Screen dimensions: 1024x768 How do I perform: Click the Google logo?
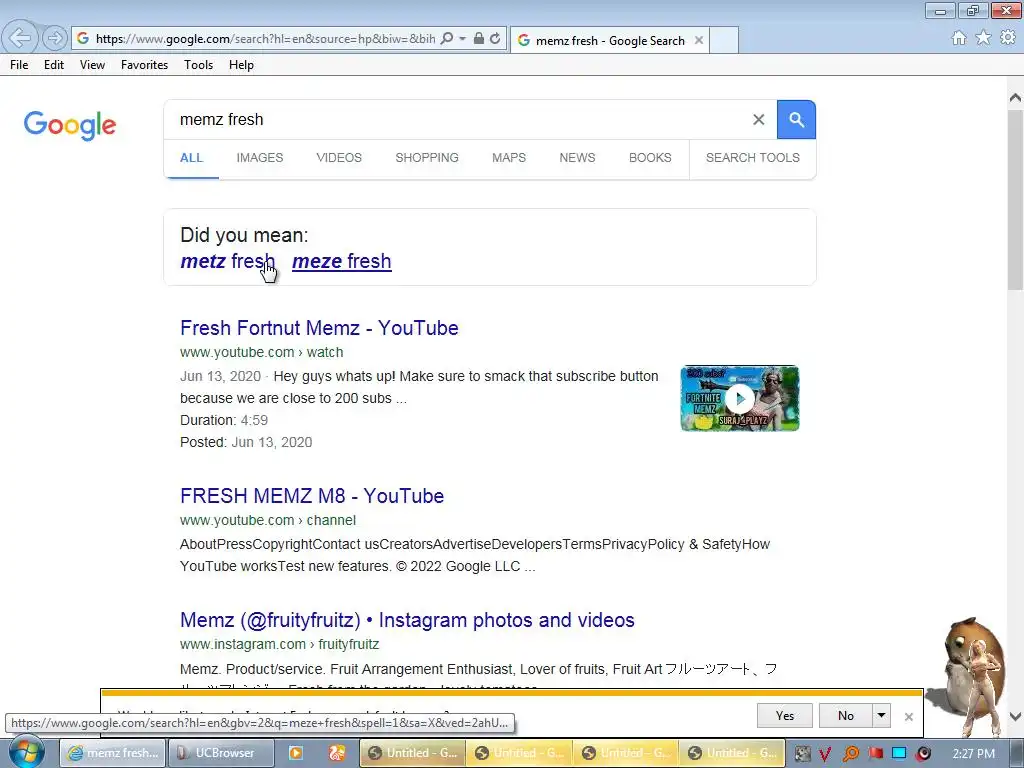click(70, 125)
